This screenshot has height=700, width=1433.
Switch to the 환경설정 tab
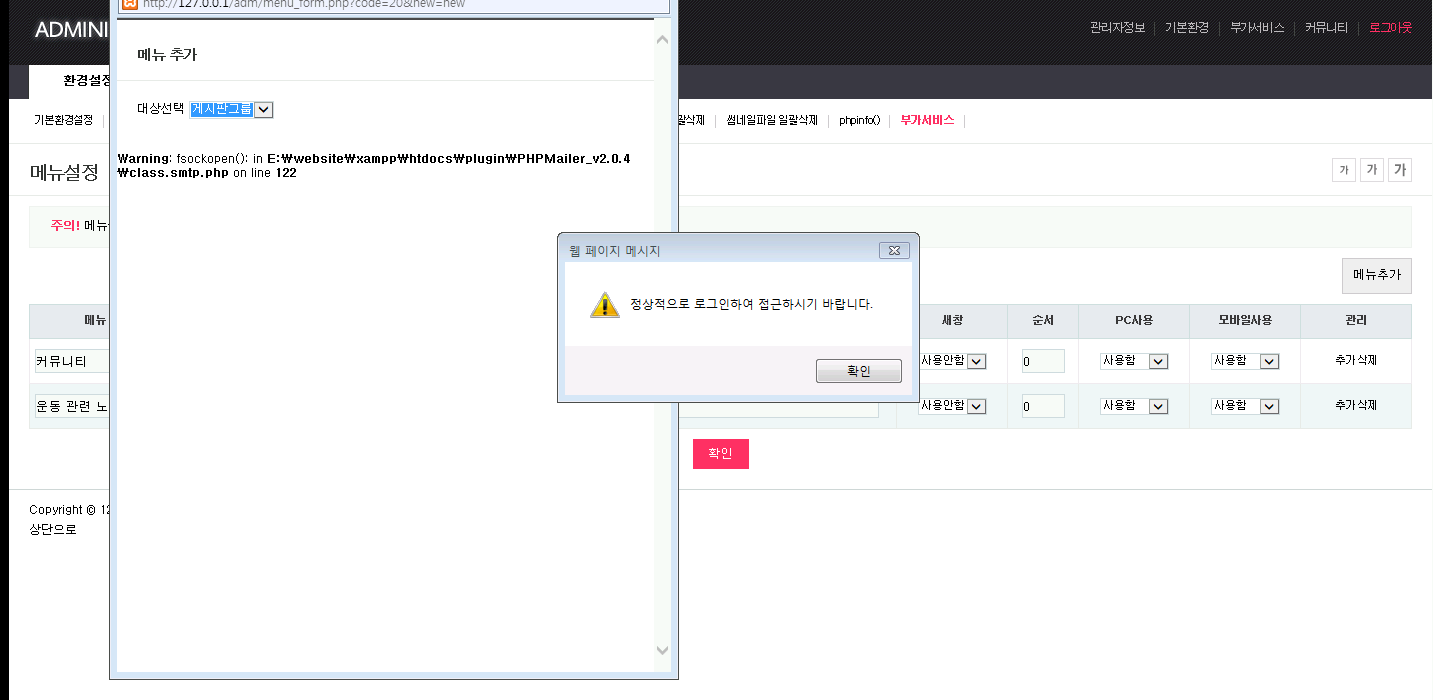pos(86,80)
